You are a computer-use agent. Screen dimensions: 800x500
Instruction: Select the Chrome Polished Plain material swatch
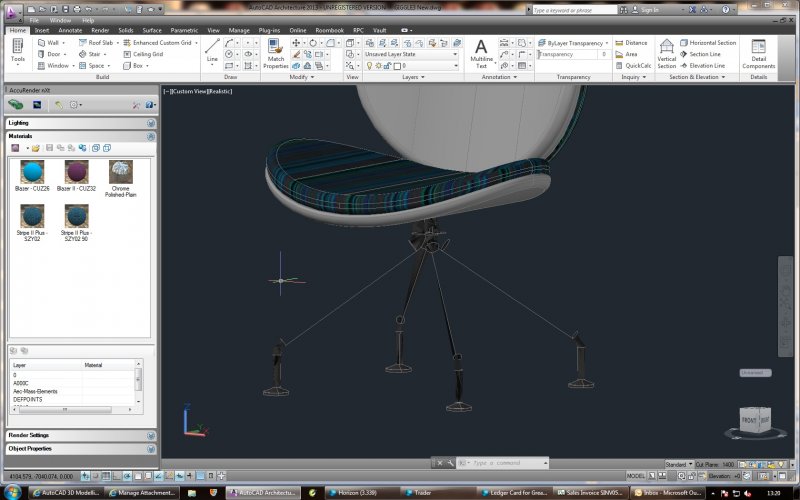pyautogui.click(x=121, y=172)
